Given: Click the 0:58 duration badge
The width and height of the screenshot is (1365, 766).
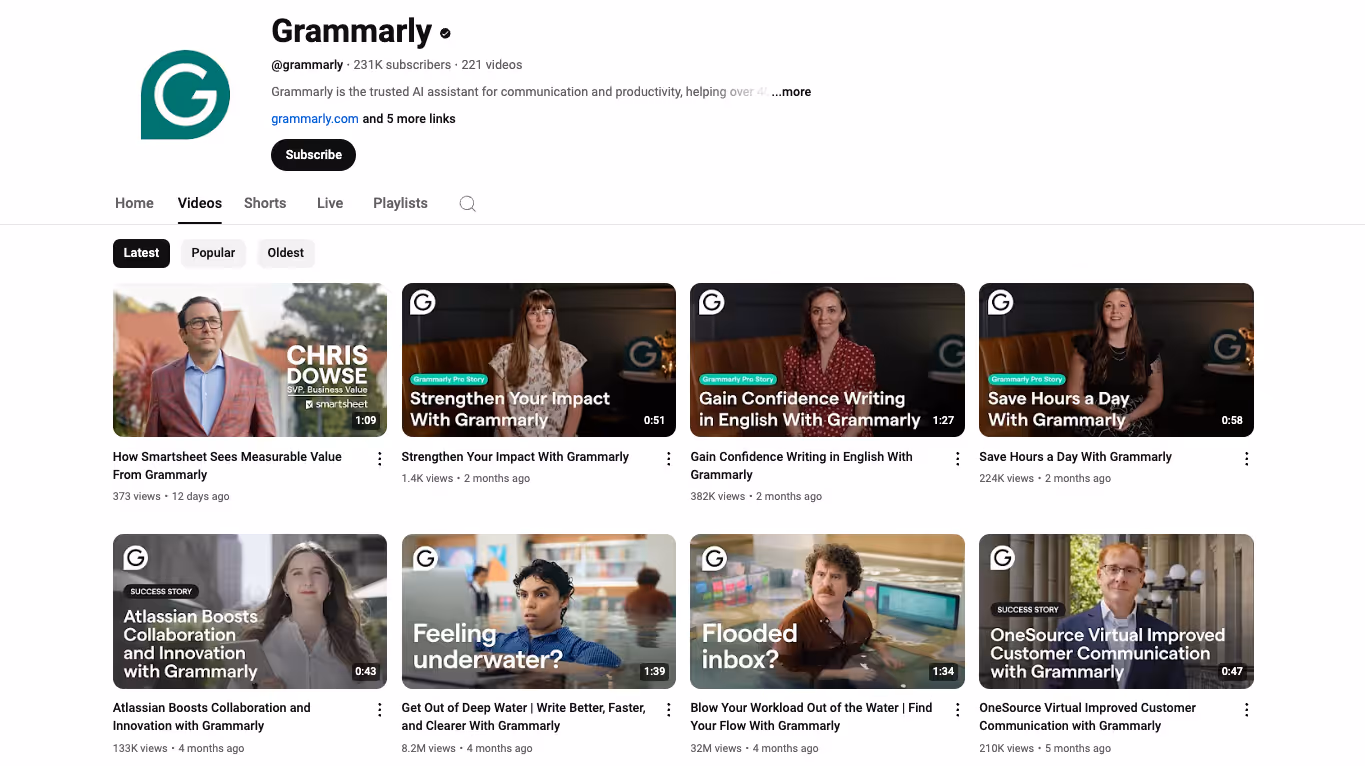Looking at the screenshot, I should tap(1232, 421).
